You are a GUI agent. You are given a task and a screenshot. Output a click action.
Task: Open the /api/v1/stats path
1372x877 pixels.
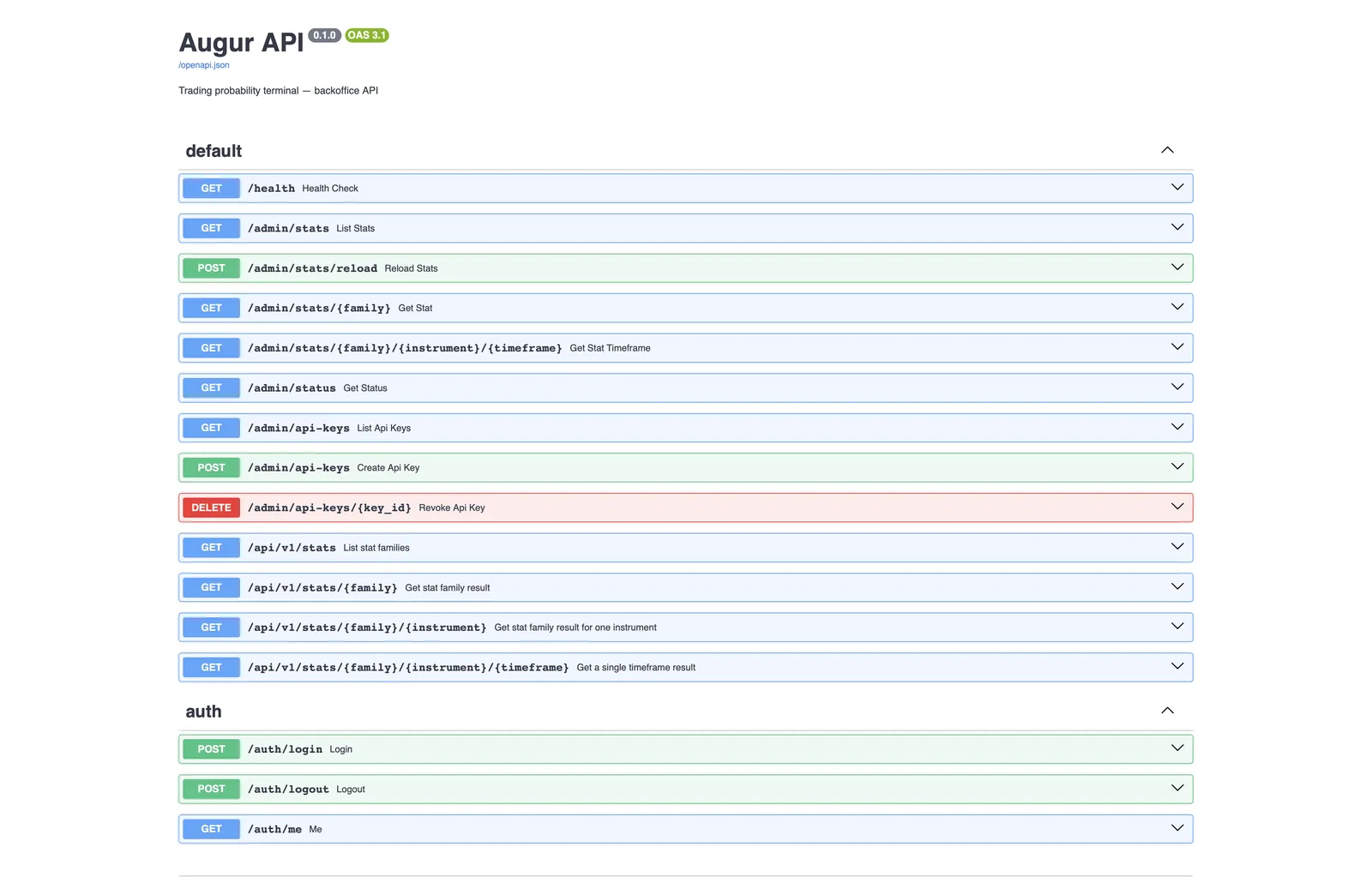(x=292, y=547)
